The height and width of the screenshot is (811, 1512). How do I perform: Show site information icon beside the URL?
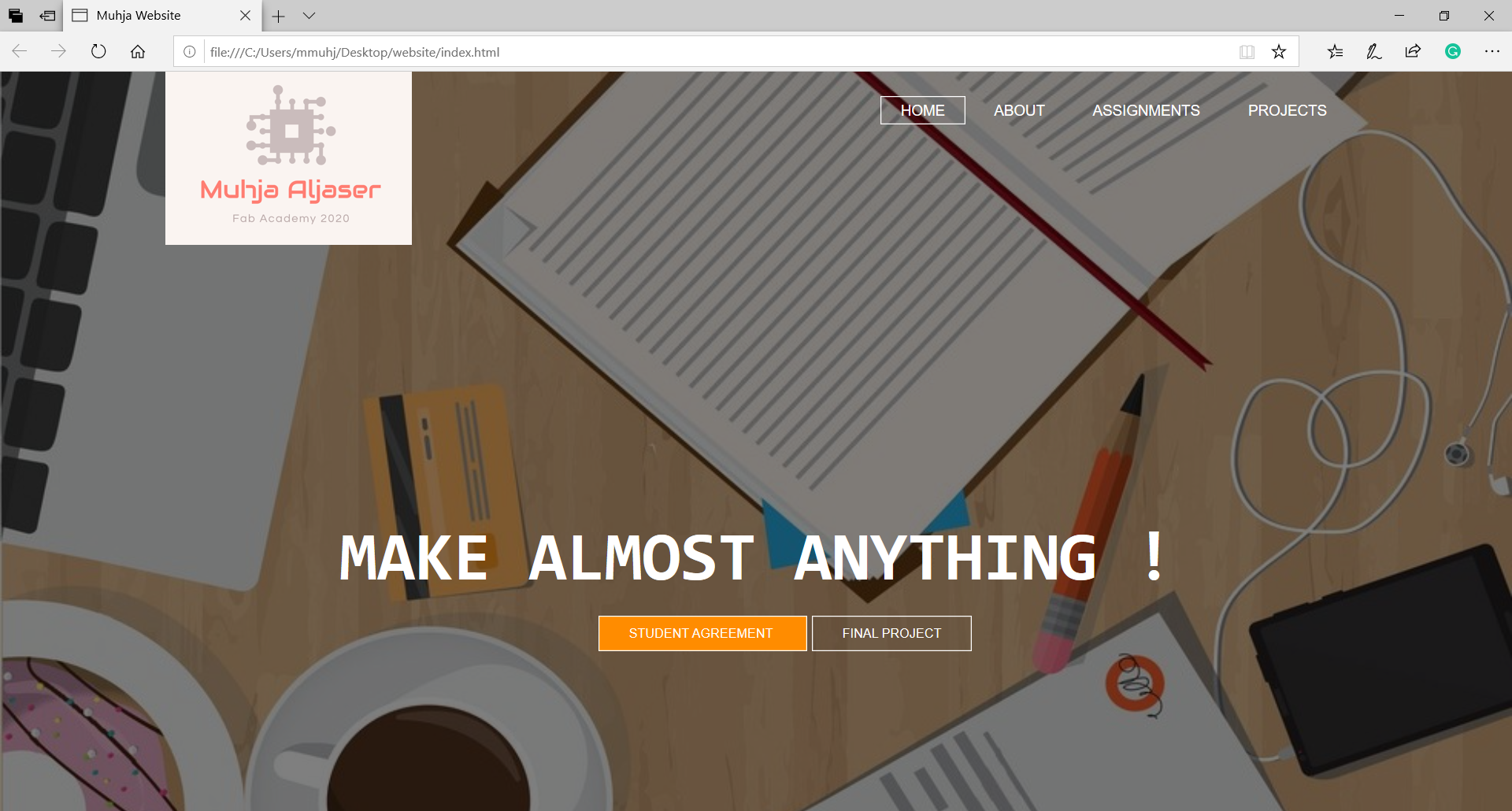190,52
